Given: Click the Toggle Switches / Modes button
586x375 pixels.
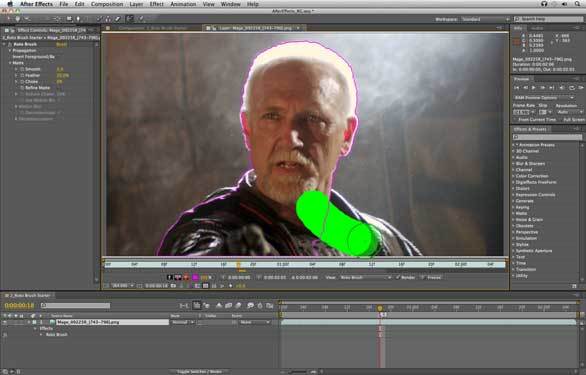Looking at the screenshot, I should tap(199, 372).
